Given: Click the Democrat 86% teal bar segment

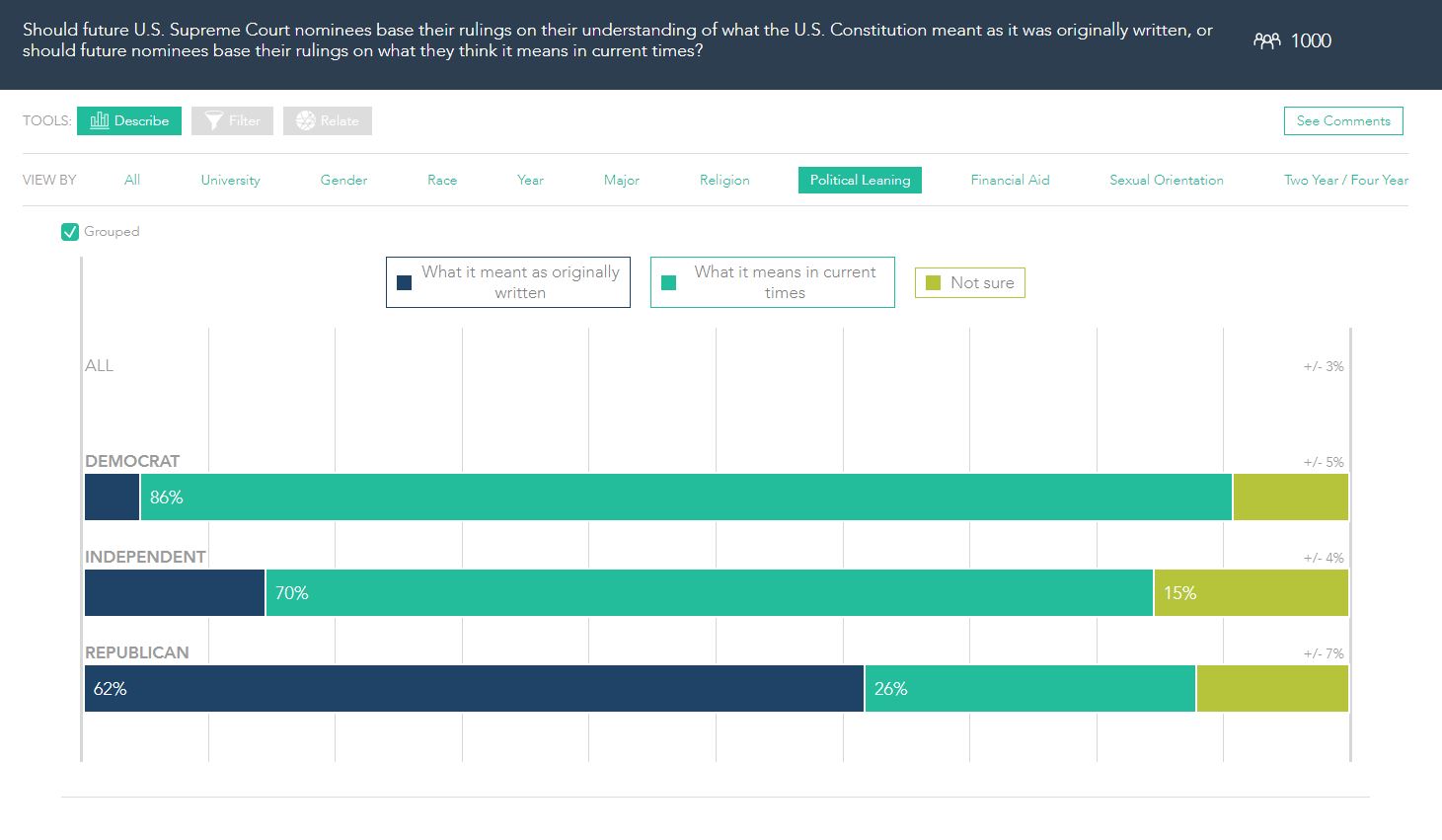Looking at the screenshot, I should (686, 497).
